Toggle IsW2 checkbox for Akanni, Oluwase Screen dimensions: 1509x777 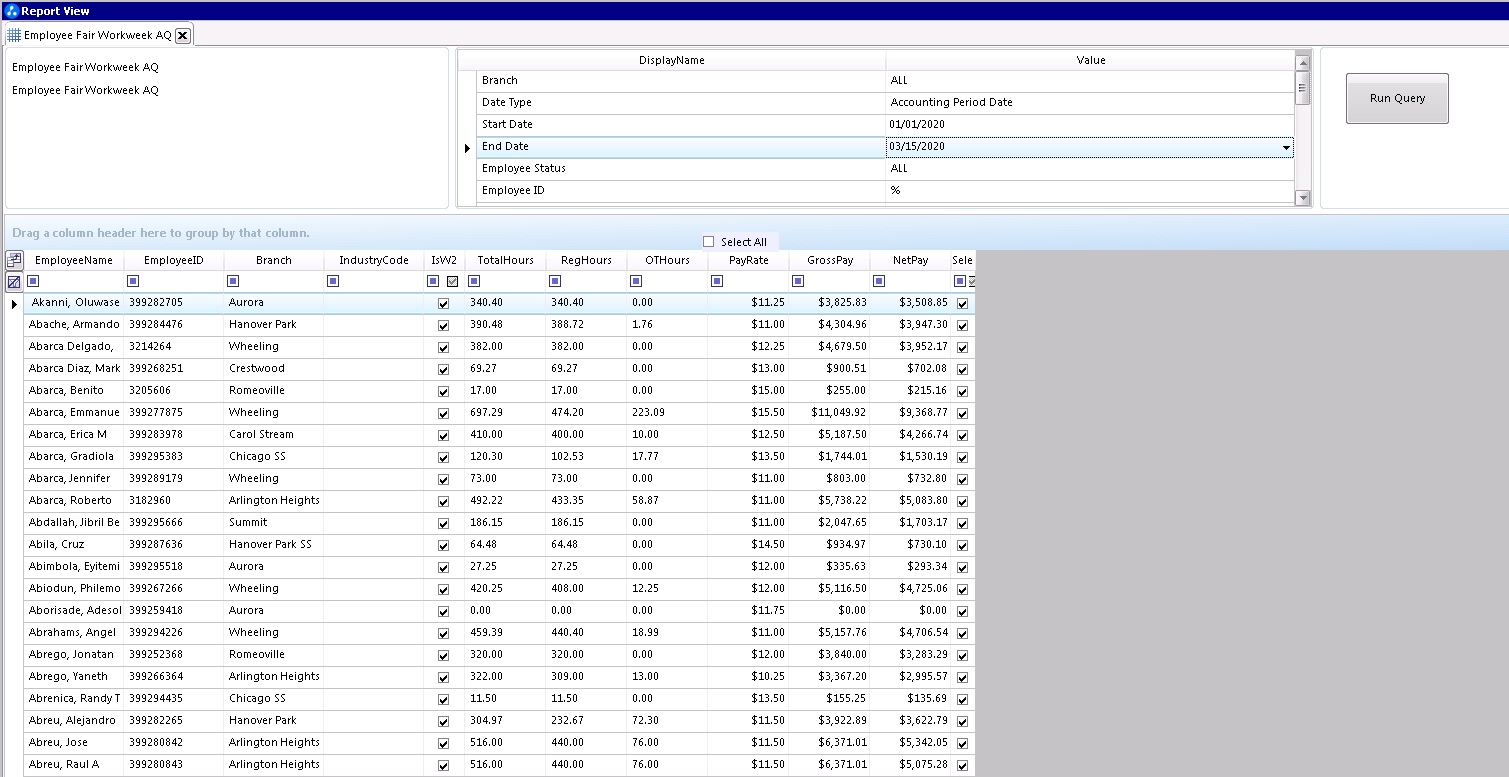coord(444,304)
